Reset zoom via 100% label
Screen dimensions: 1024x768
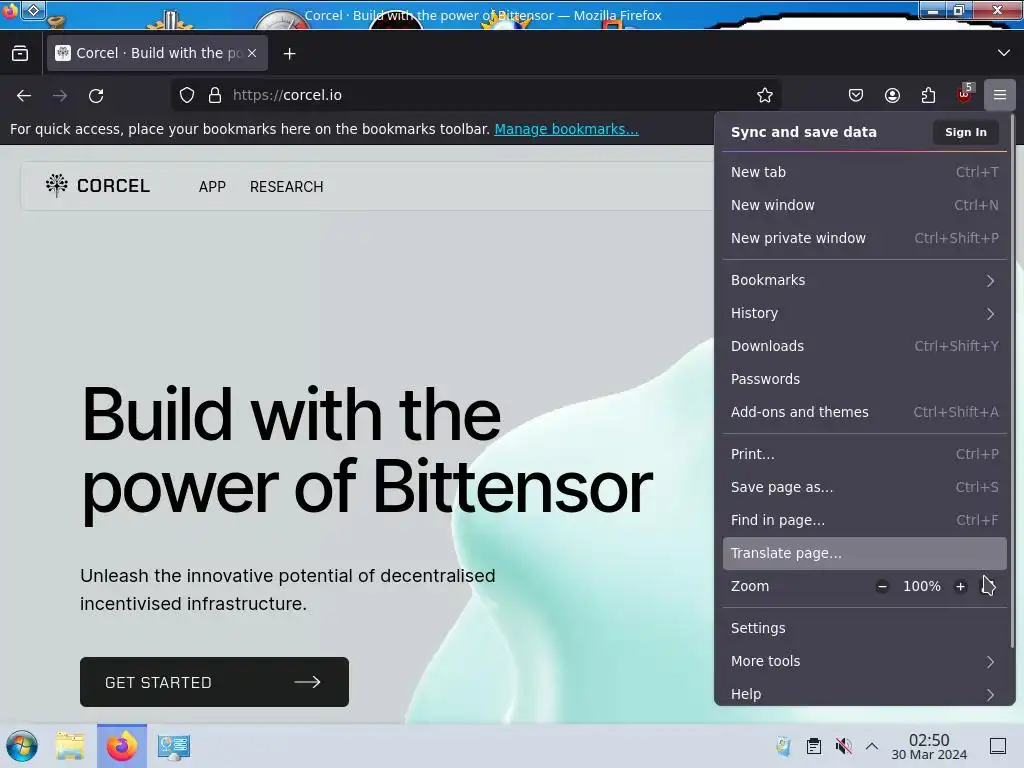(x=921, y=586)
